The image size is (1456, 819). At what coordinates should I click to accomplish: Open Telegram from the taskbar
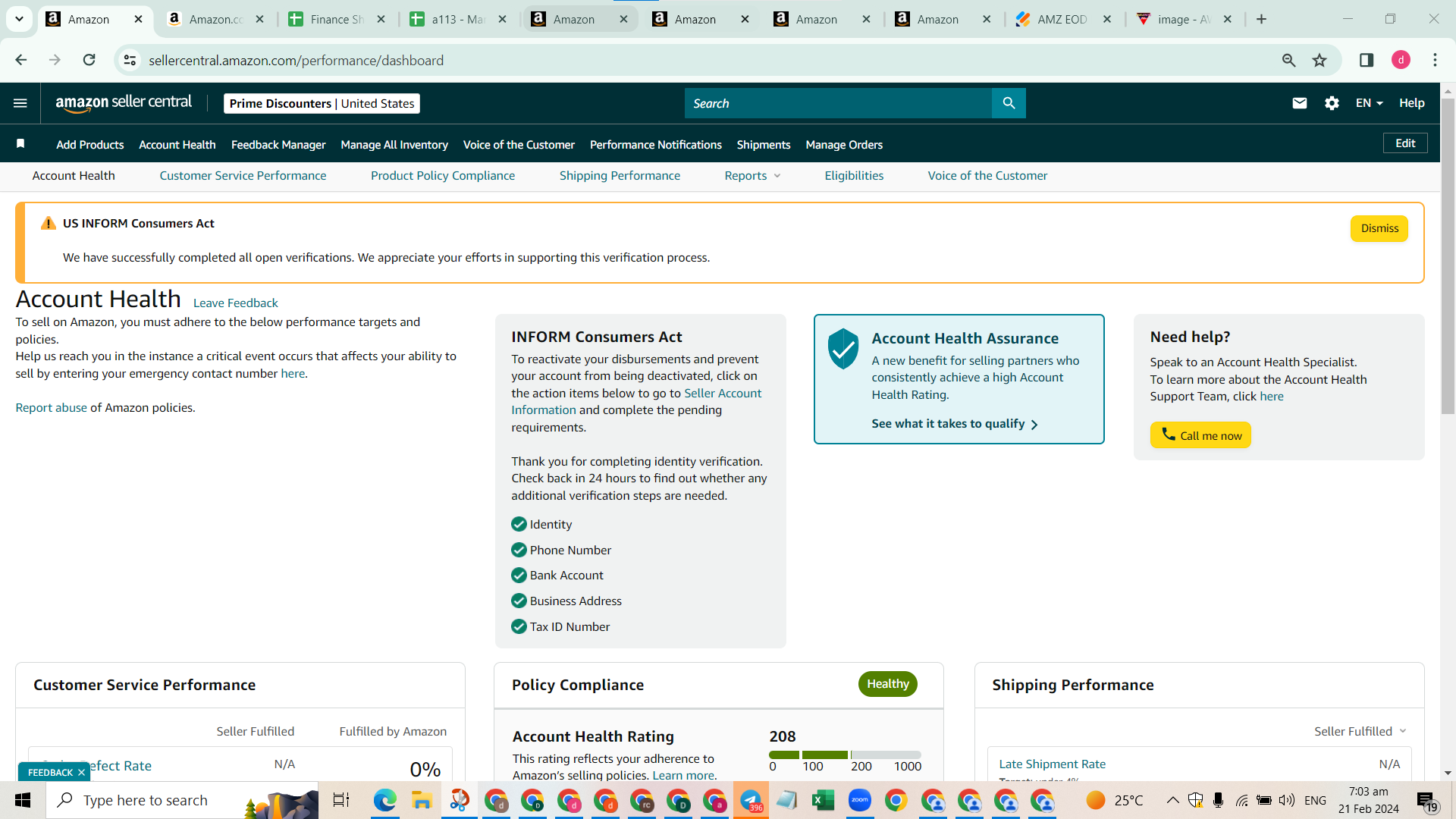pyautogui.click(x=751, y=800)
